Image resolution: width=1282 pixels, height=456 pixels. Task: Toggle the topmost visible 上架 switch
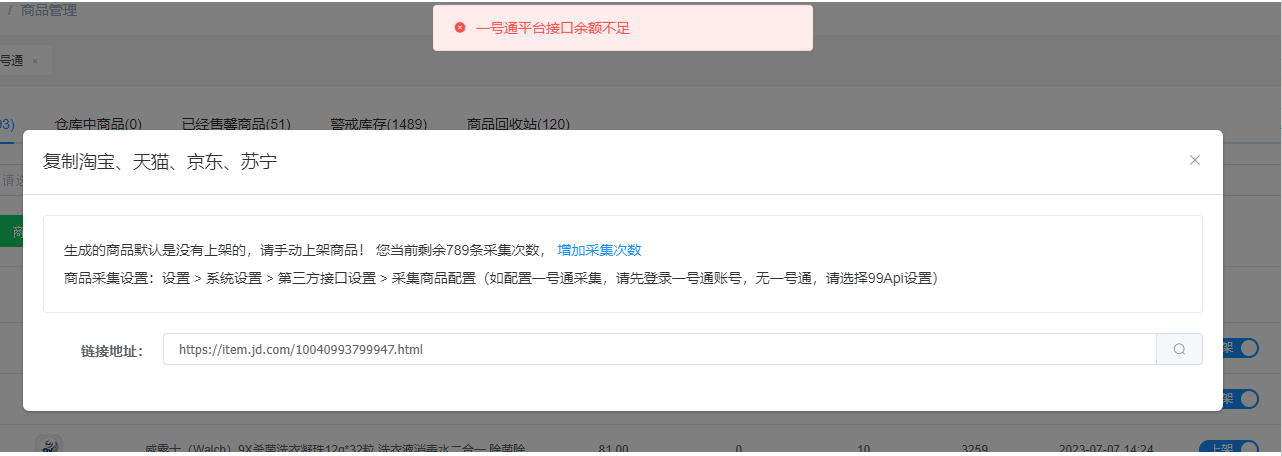coord(1240,347)
